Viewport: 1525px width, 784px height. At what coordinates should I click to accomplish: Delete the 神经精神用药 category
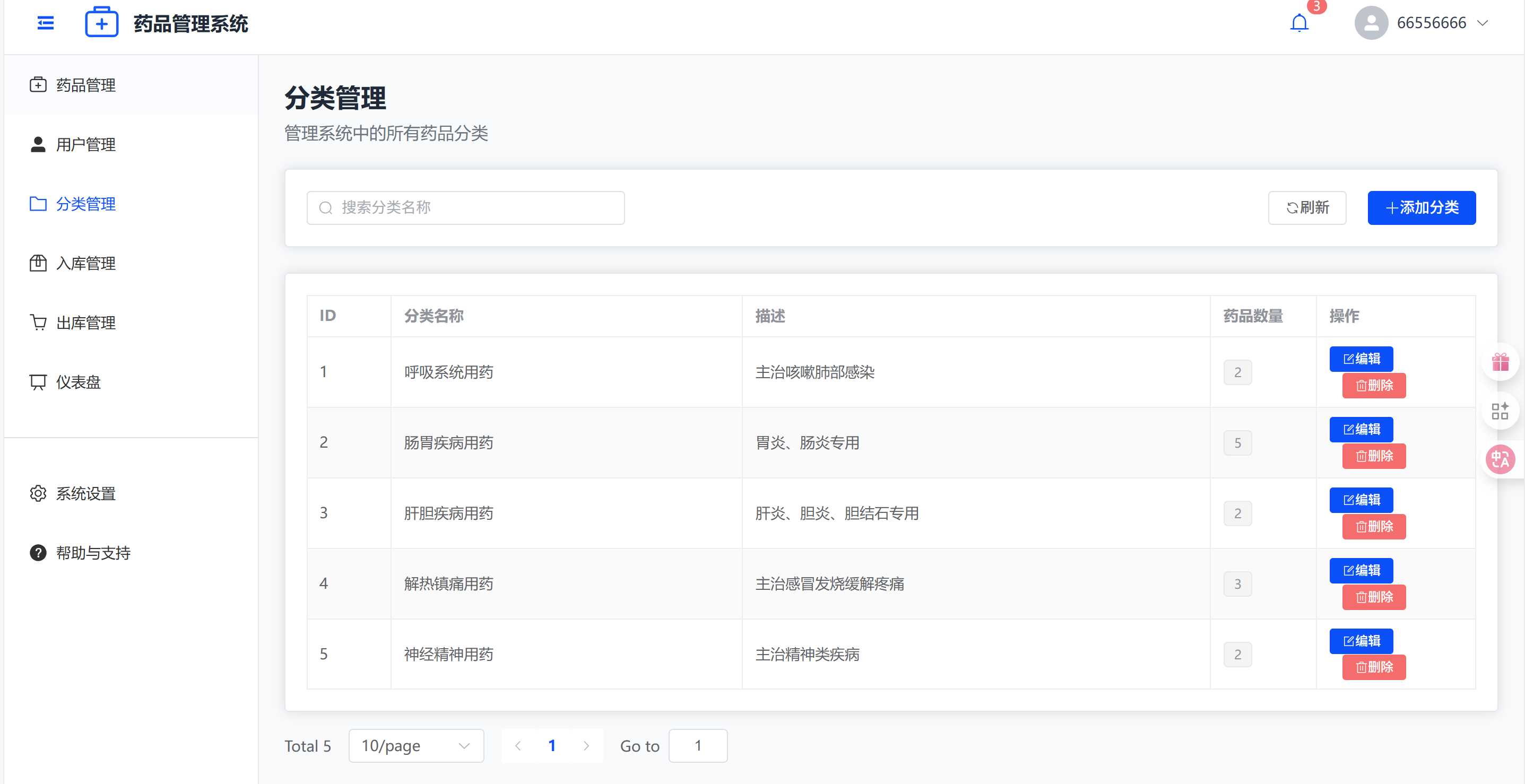(x=1373, y=667)
